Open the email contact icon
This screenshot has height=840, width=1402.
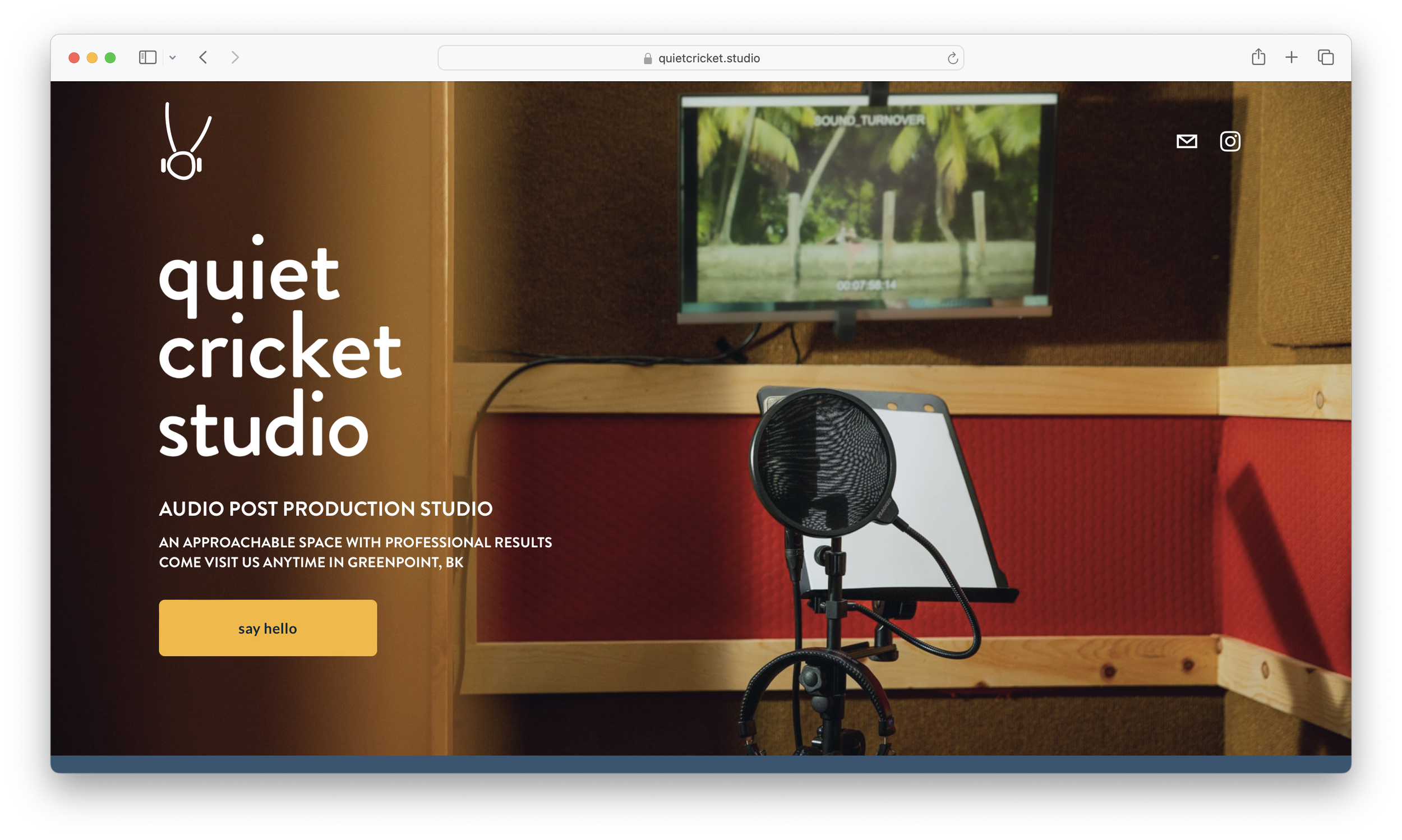coord(1186,141)
